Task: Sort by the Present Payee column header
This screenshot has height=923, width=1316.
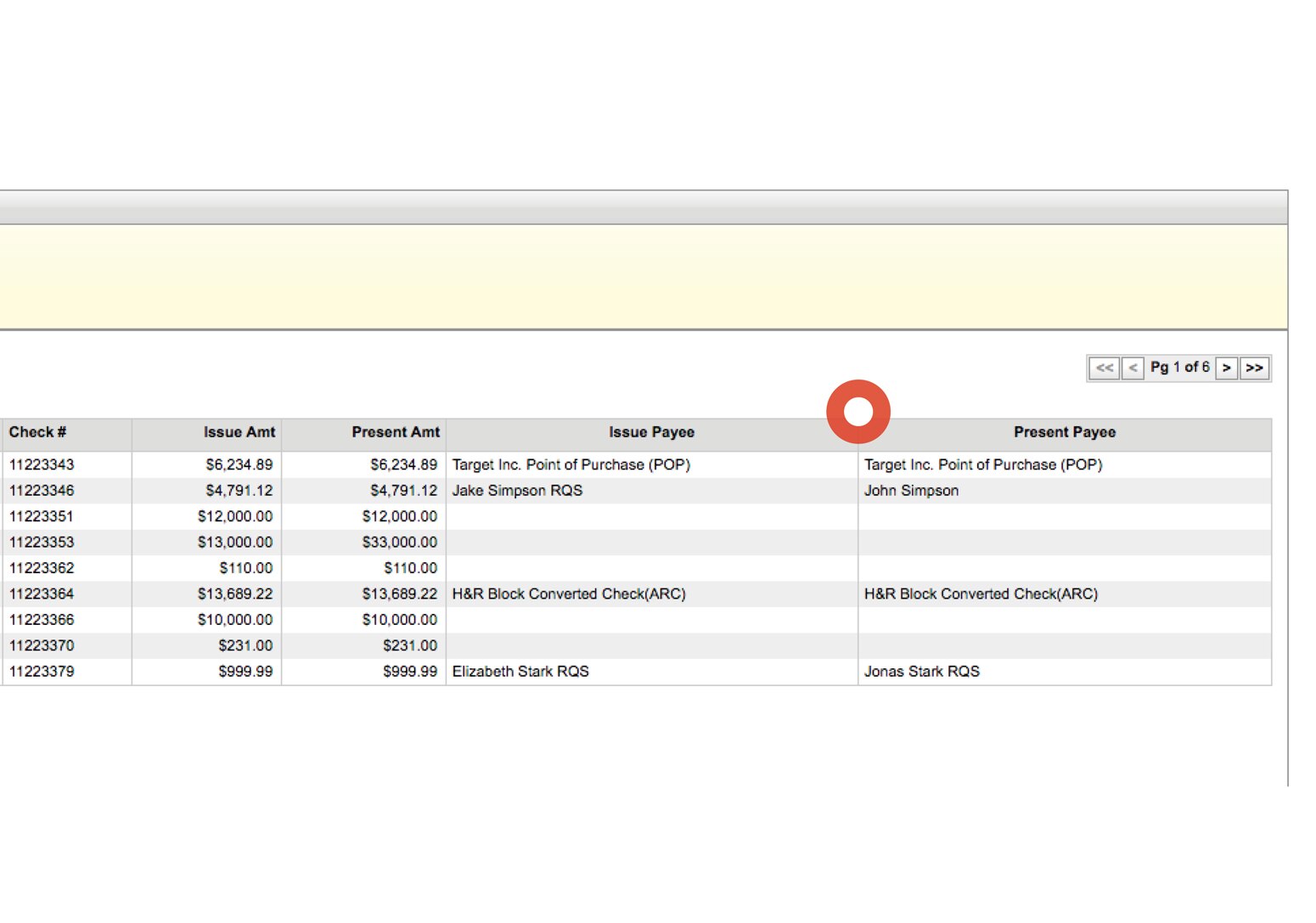Action: [1064, 432]
